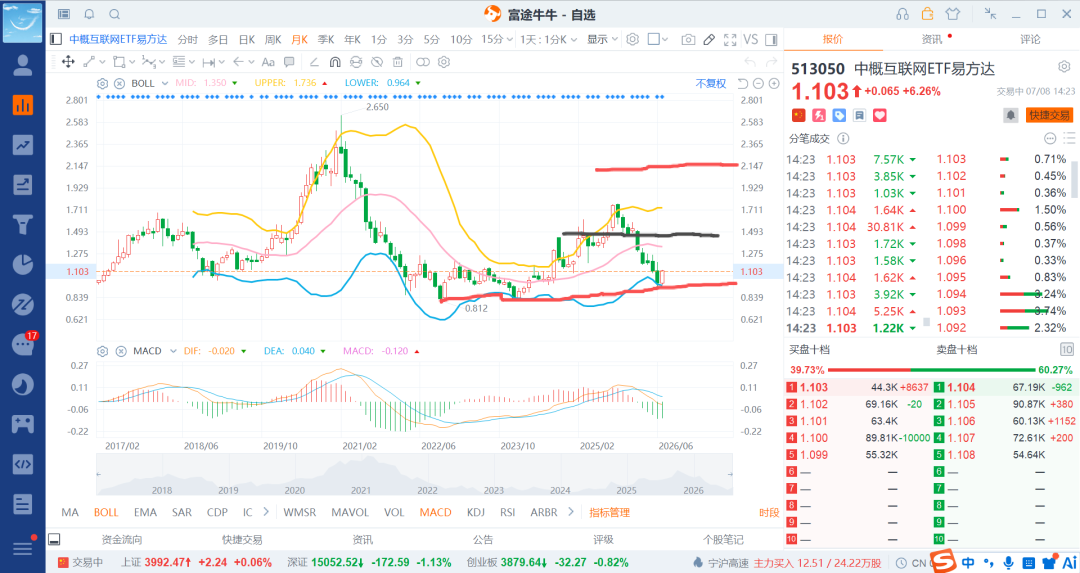Toggle the magnet snap mode
Viewport: 1080px width, 573px height.
335,62
